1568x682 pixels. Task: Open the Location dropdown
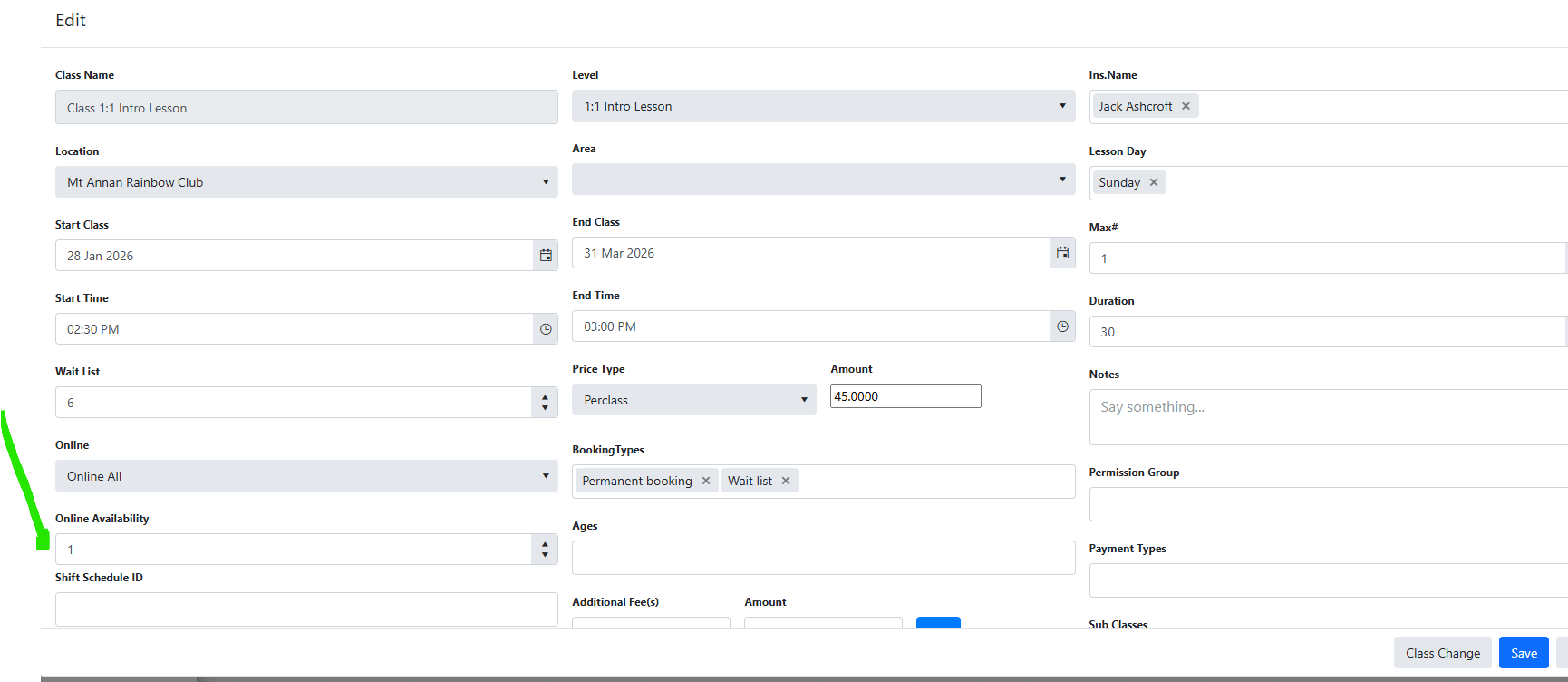click(x=306, y=182)
